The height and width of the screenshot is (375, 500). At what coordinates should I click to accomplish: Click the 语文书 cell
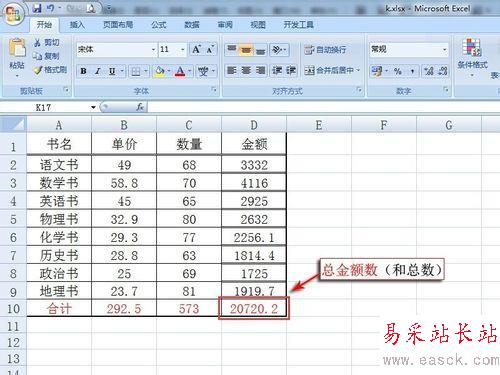[59, 165]
